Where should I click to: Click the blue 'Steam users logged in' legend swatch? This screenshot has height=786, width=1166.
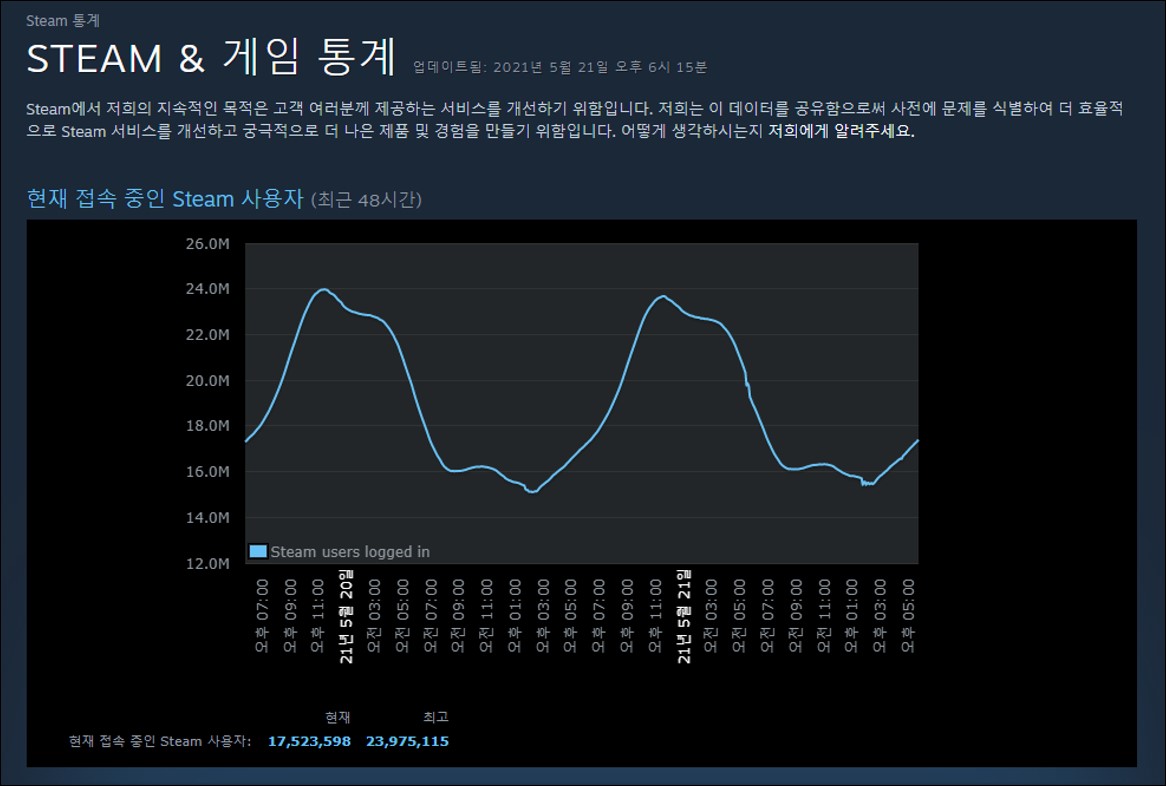point(257,552)
